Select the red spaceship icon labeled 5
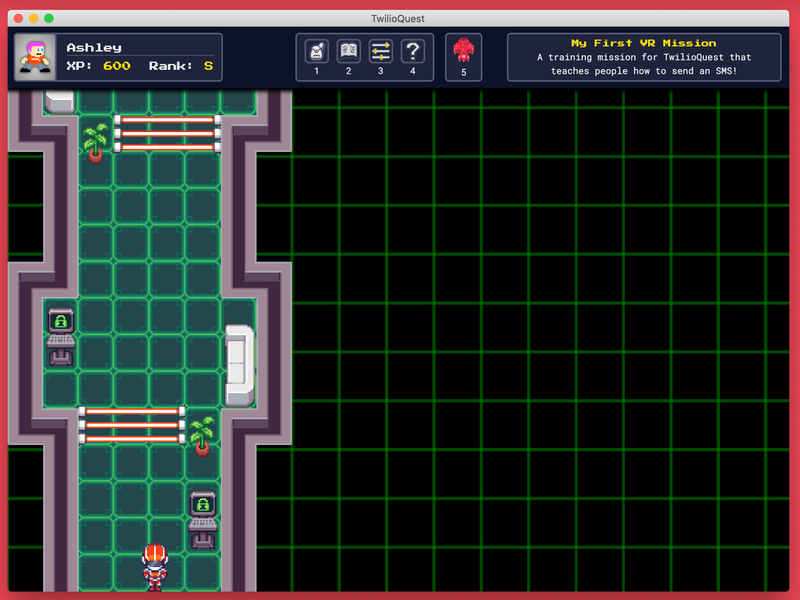The height and width of the screenshot is (600, 800). tap(463, 52)
